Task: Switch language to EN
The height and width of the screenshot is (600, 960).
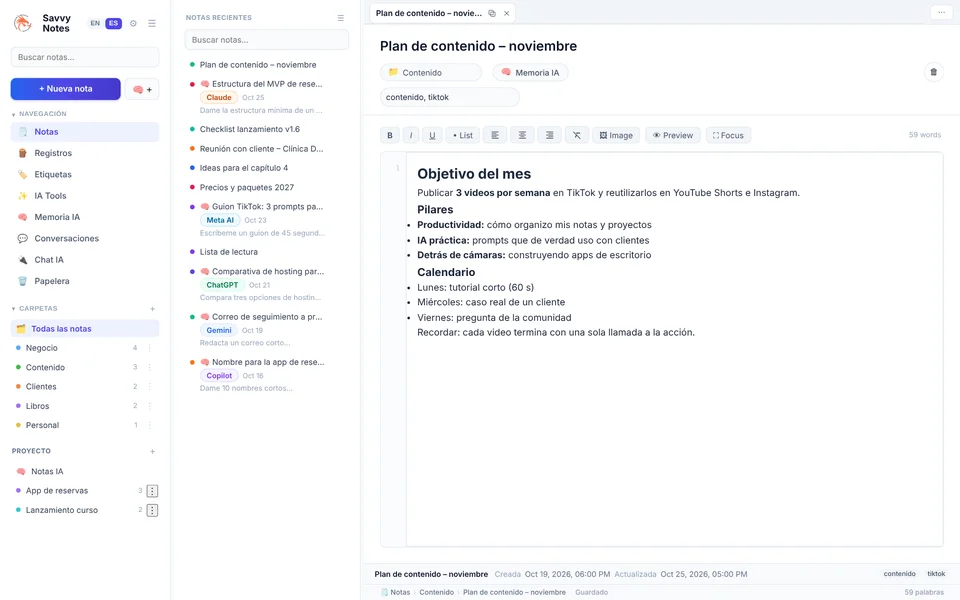Action: point(95,23)
